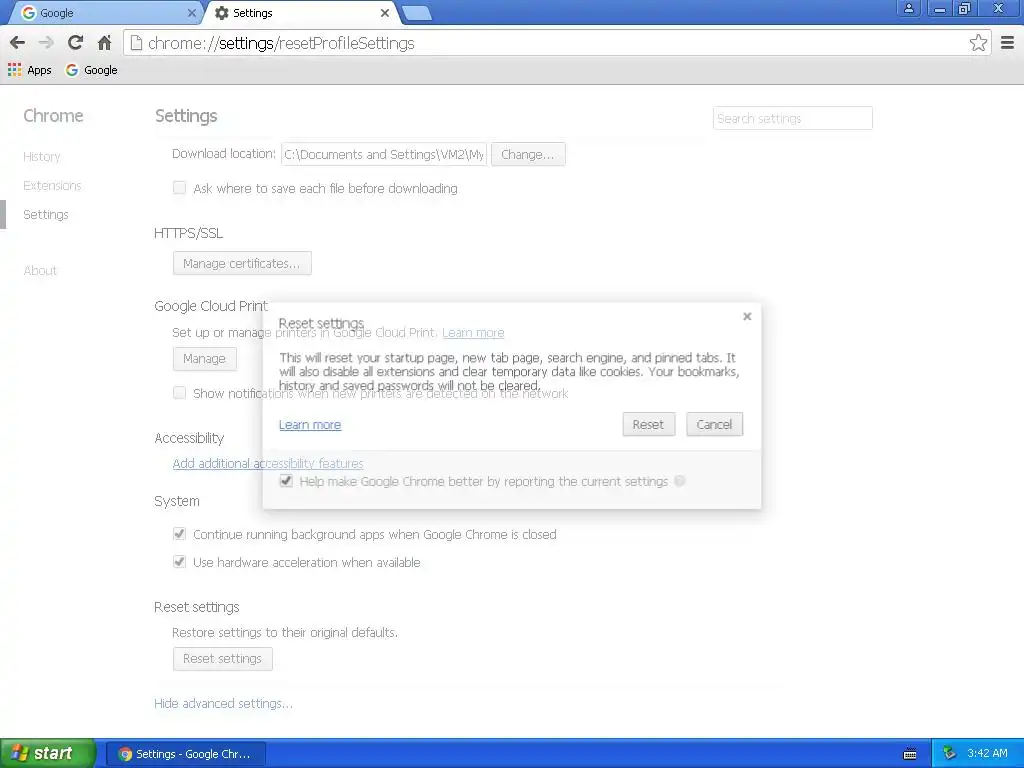Image resolution: width=1024 pixels, height=768 pixels.
Task: Select Settings in the Chrome sidebar
Action: pos(46,214)
